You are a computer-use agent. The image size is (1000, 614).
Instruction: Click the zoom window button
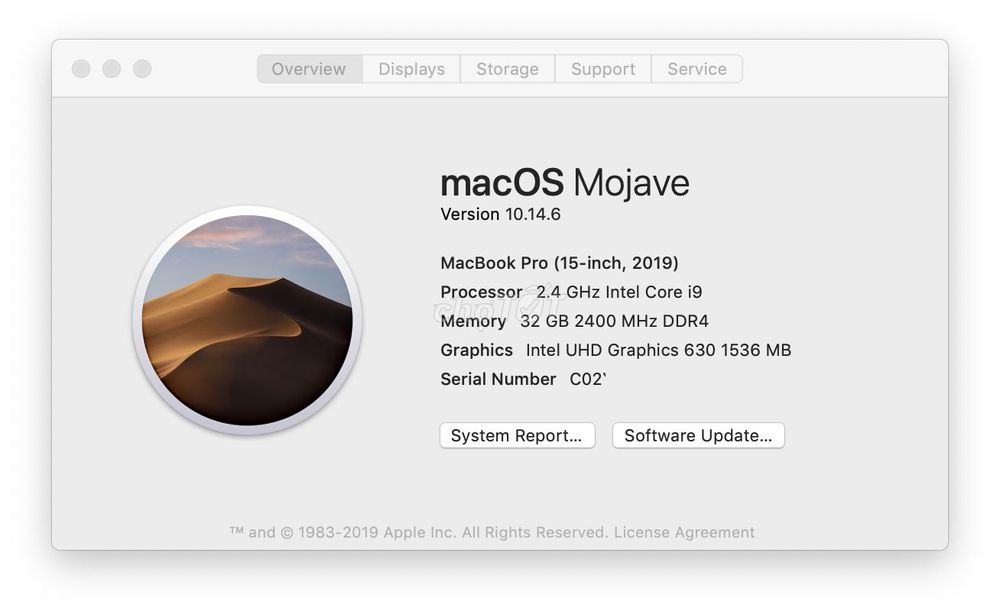pos(142,69)
